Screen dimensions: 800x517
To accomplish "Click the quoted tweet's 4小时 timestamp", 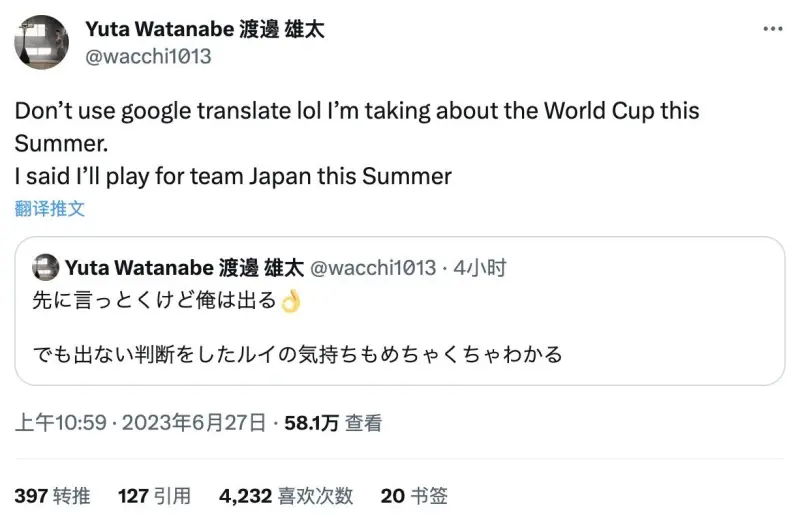I will point(480,268).
